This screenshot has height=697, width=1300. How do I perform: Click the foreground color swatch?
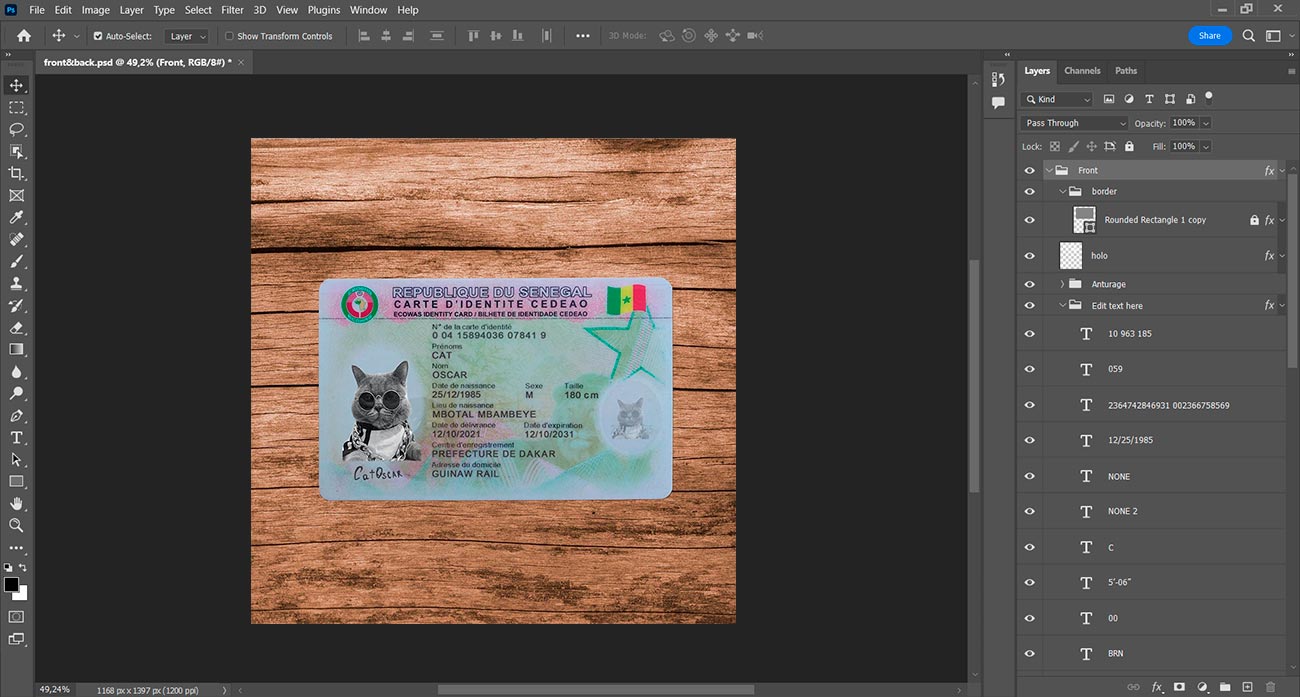11,584
